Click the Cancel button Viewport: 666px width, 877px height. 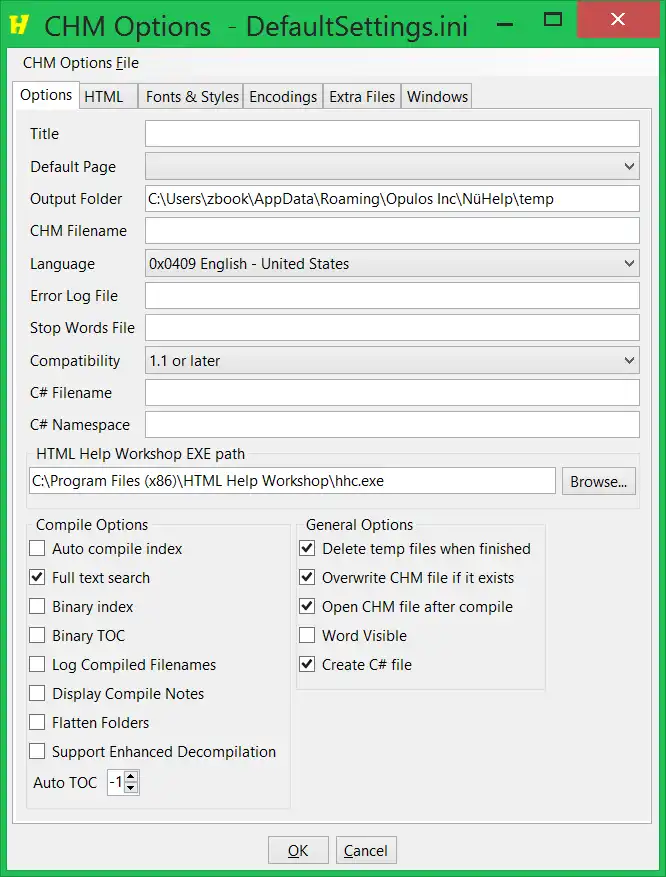pos(366,850)
